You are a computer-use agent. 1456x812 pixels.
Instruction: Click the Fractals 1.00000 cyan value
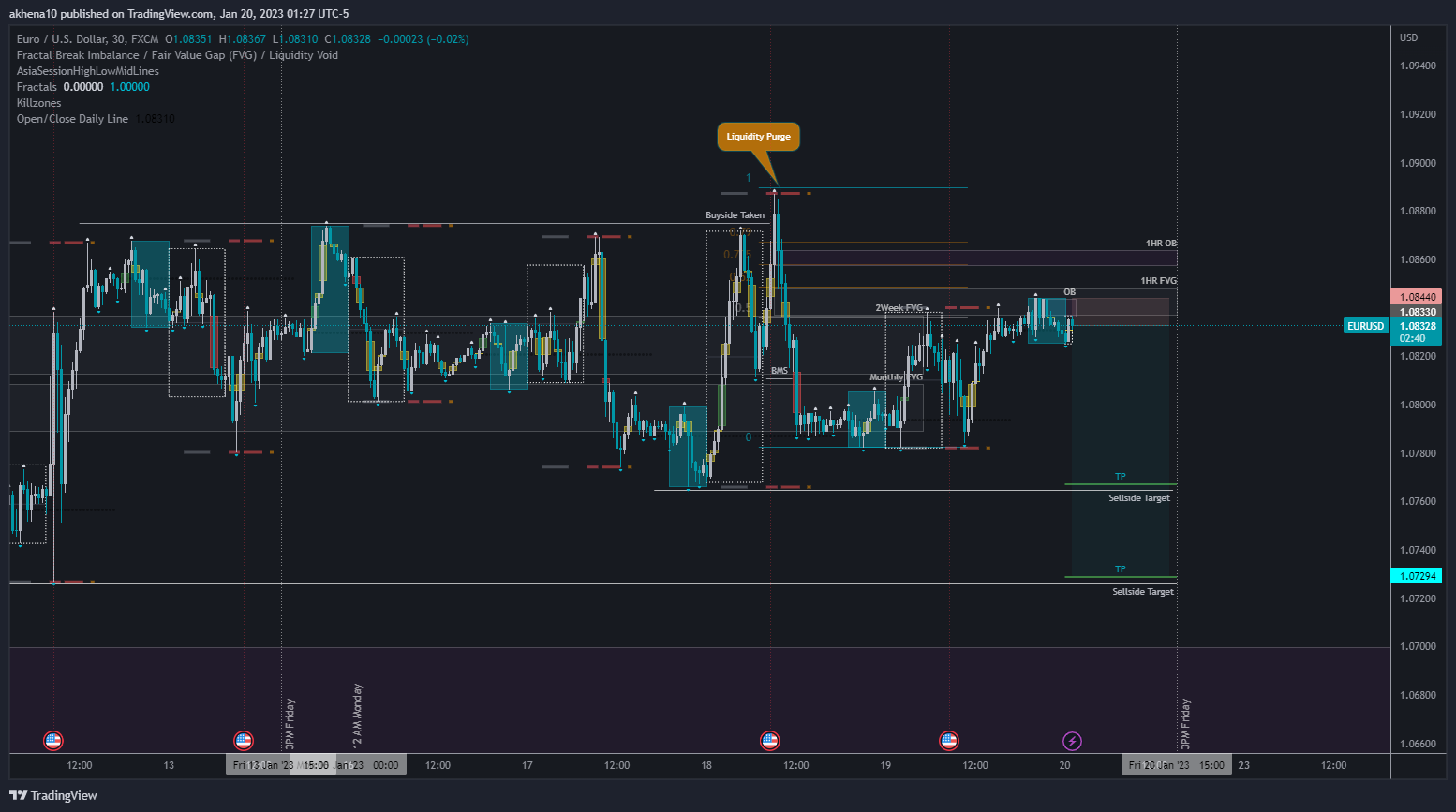point(130,87)
